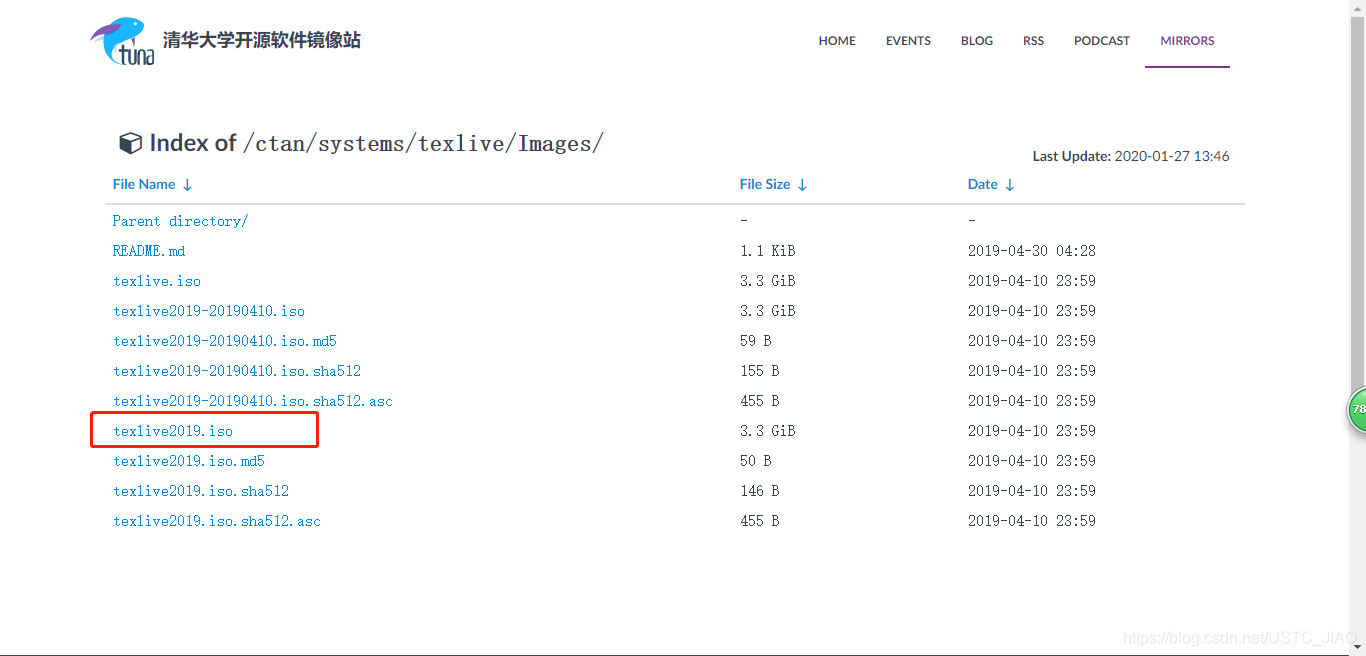This screenshot has width=1366, height=656.
Task: Sort by File Name column
Action: pos(152,184)
